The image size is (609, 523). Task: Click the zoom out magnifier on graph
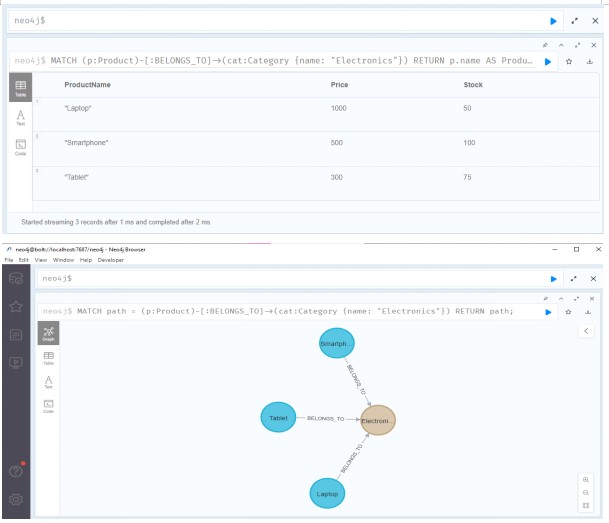point(585,492)
